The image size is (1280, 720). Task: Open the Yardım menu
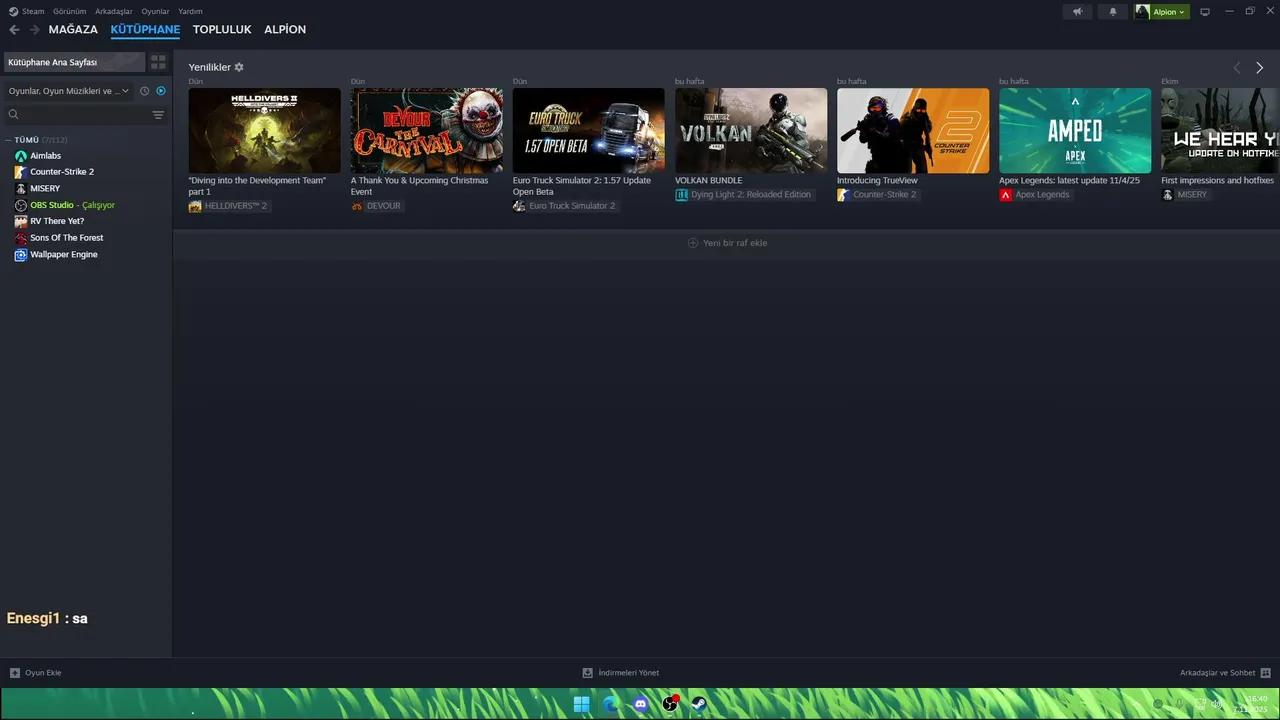tap(190, 11)
